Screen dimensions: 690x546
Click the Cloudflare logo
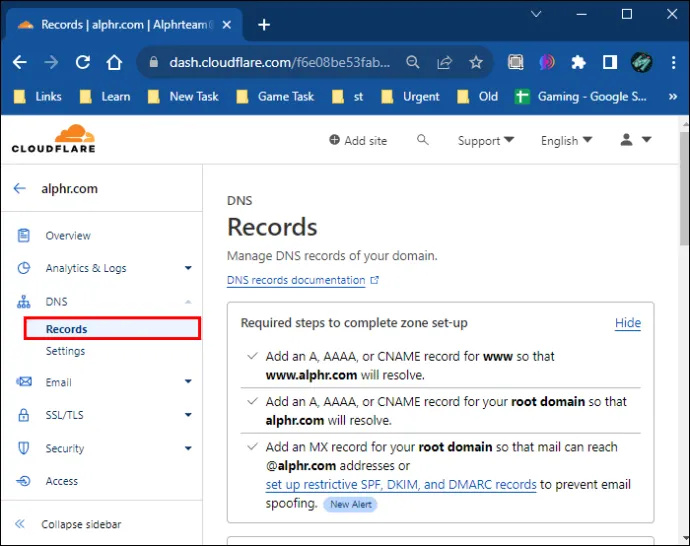[53, 139]
